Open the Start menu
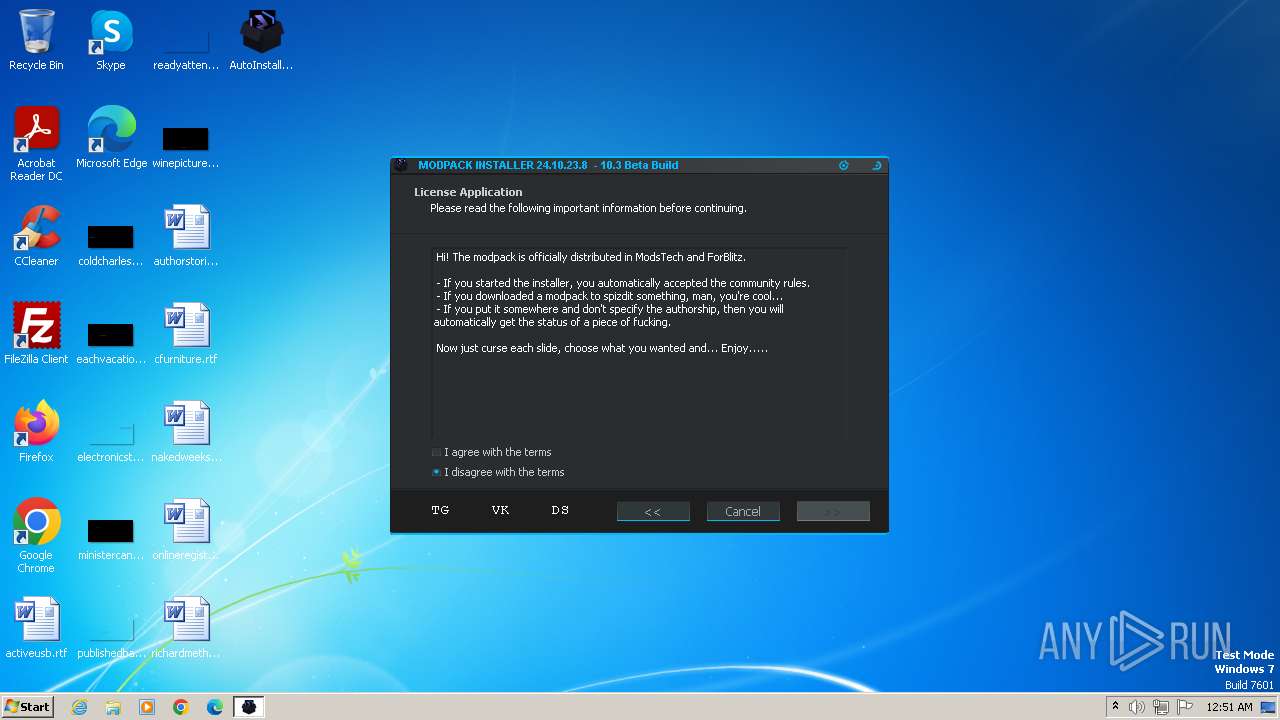The image size is (1280, 720). 28,706
